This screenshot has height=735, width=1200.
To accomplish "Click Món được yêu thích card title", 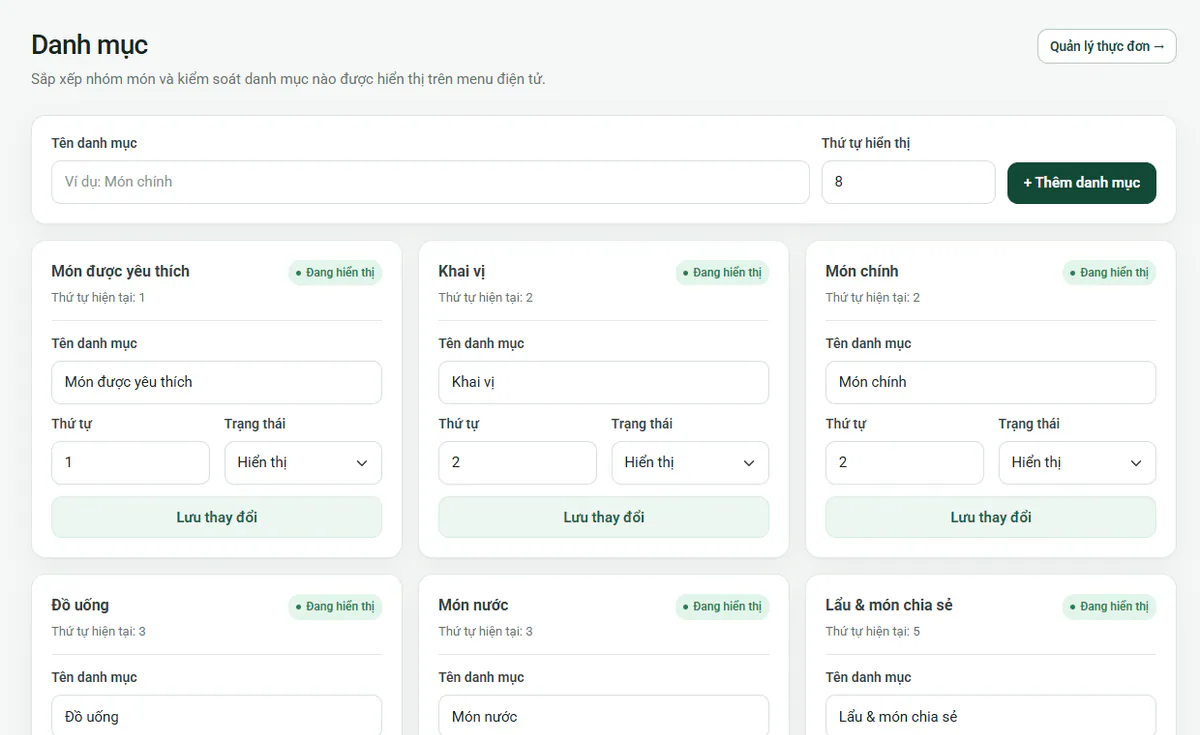I will [121, 271].
